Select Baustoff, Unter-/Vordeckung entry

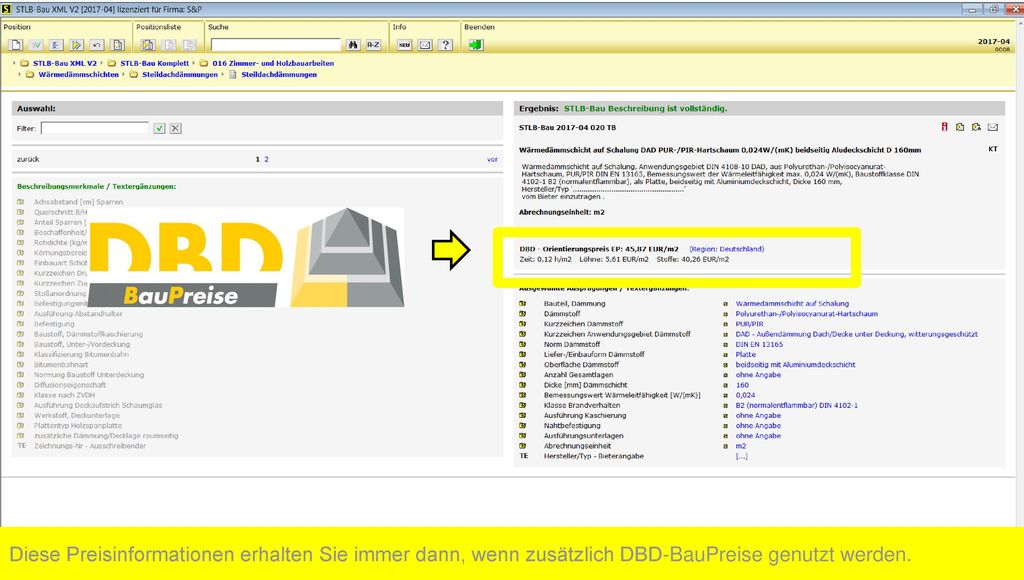click(x=82, y=344)
